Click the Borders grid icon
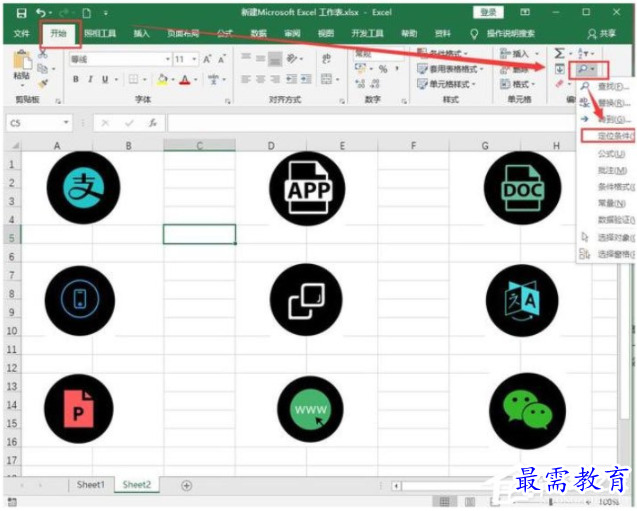This screenshot has height=511, width=637. pos(133,79)
